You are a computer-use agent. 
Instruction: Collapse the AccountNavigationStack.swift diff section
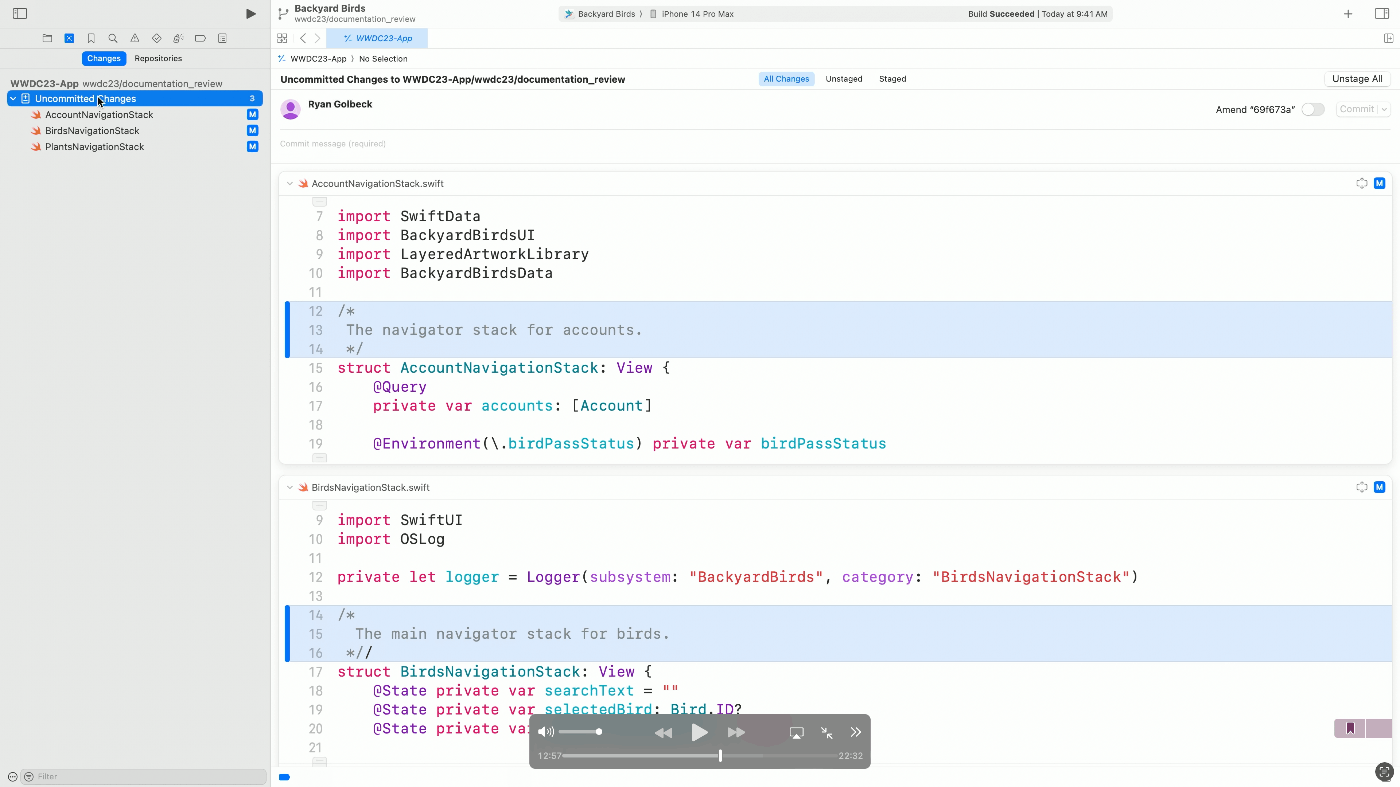[289, 184]
